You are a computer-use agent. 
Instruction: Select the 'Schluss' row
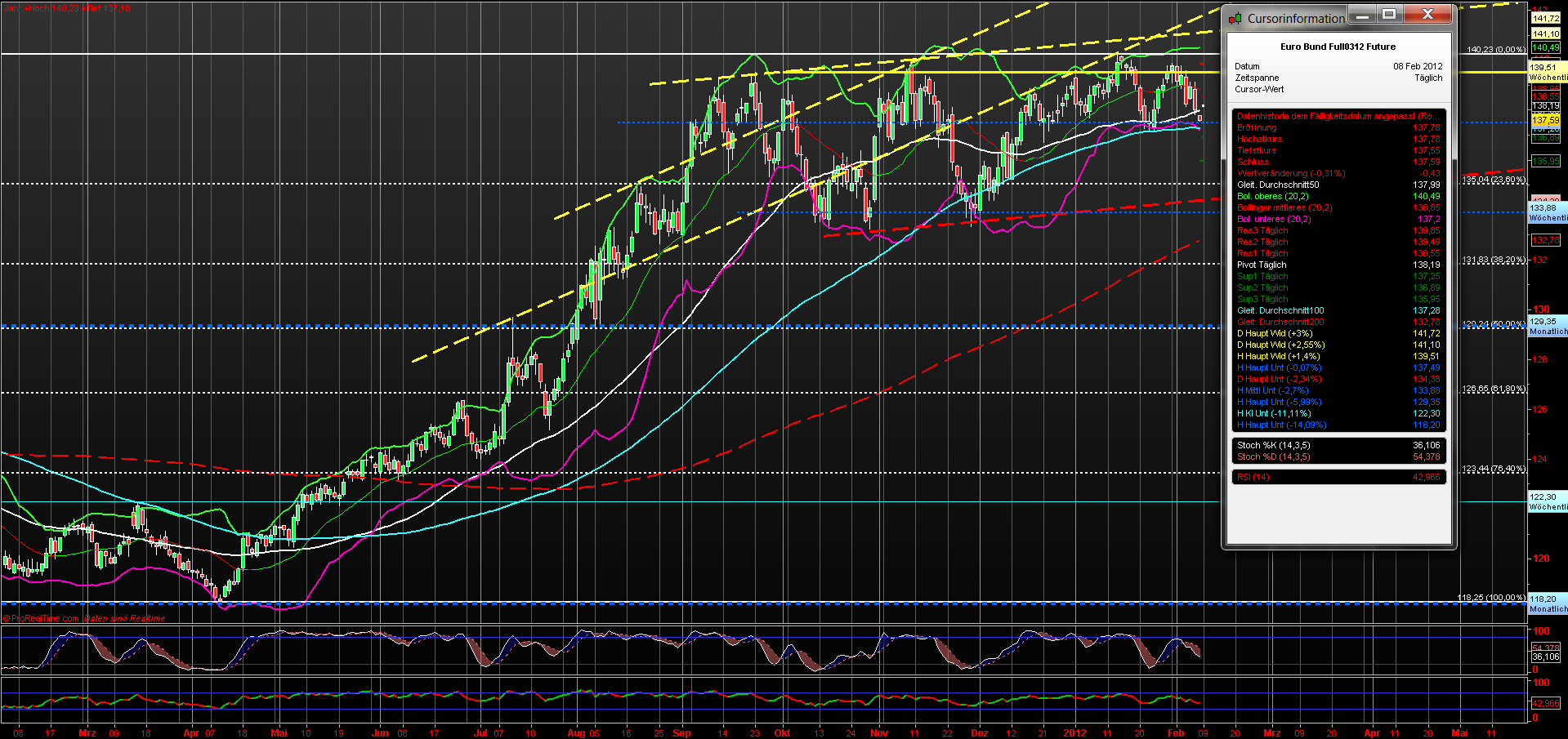click(x=1338, y=162)
